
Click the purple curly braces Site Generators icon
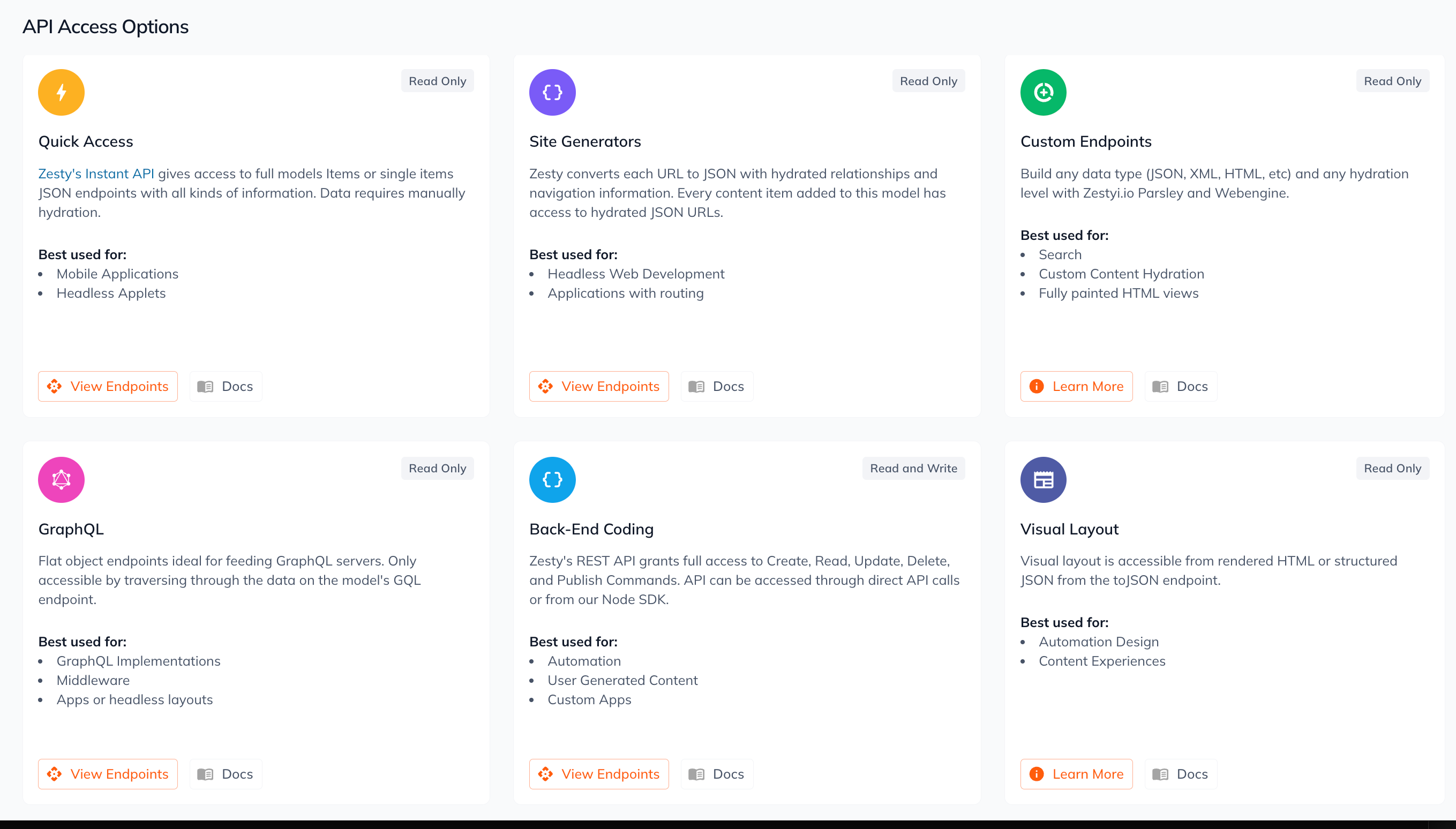coord(552,92)
